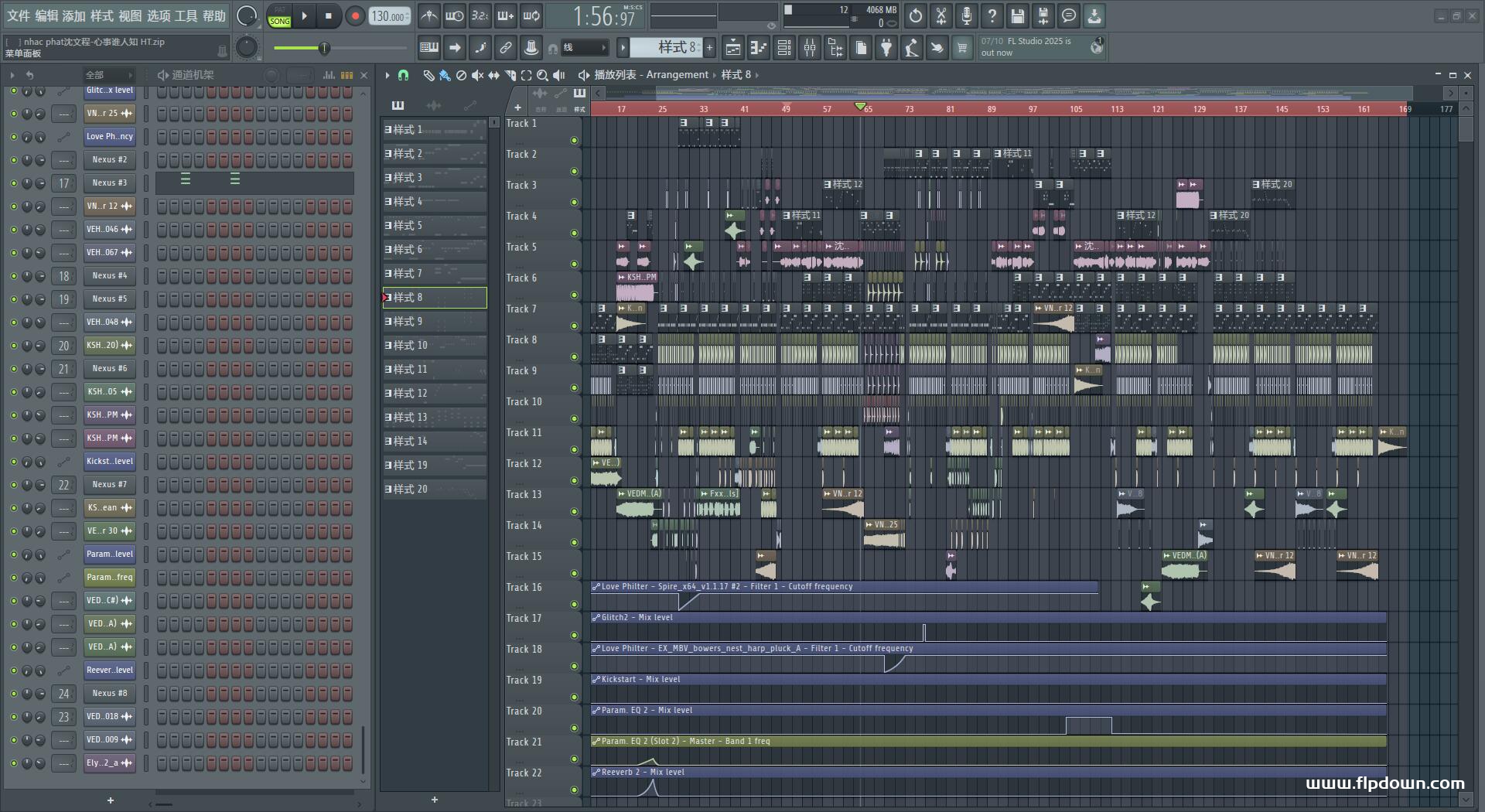Open the plugin database plug icon
1485x812 pixels.
[x=886, y=48]
